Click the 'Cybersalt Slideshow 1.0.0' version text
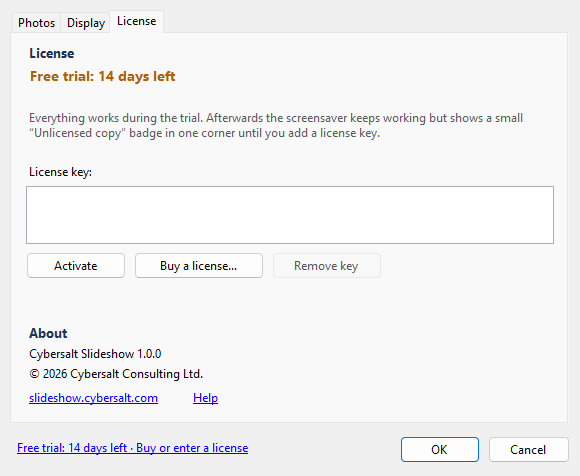The width and height of the screenshot is (580, 476). (x=95, y=354)
